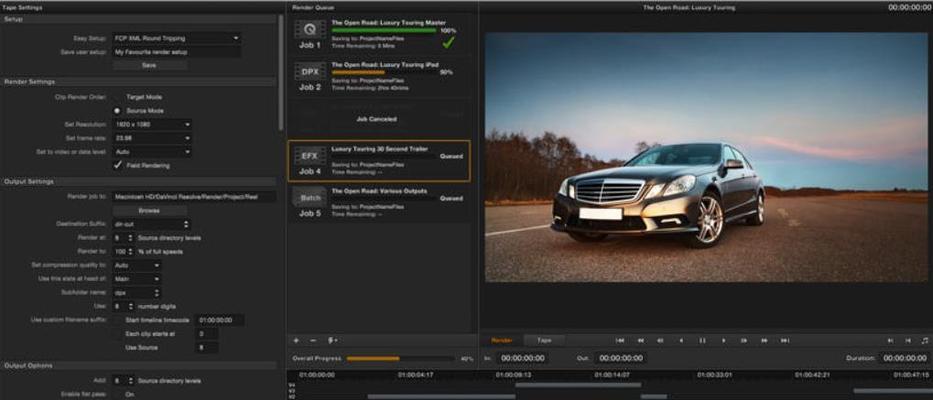The image size is (933, 400).
Task: Switch to the Tape tab
Action: point(544,340)
